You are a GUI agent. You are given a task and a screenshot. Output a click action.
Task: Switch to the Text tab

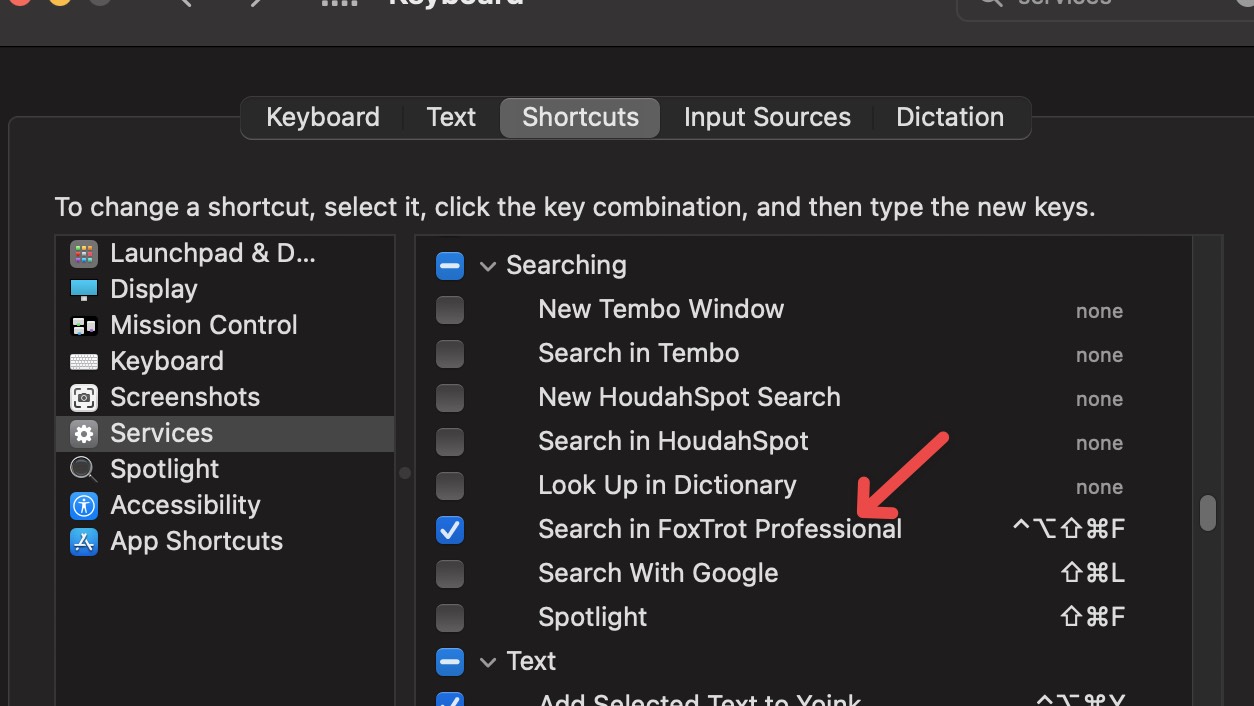pos(451,117)
